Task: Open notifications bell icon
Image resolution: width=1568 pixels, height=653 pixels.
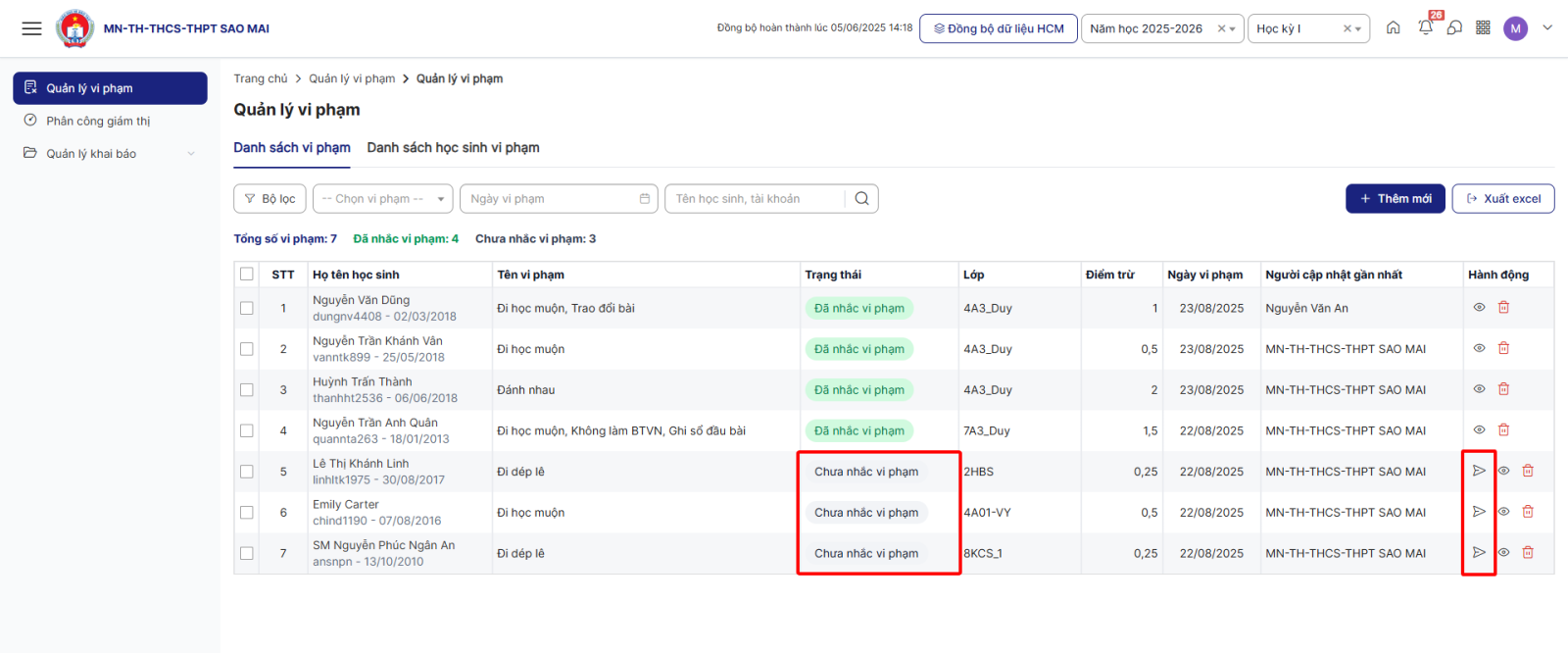Action: pyautogui.click(x=1425, y=28)
